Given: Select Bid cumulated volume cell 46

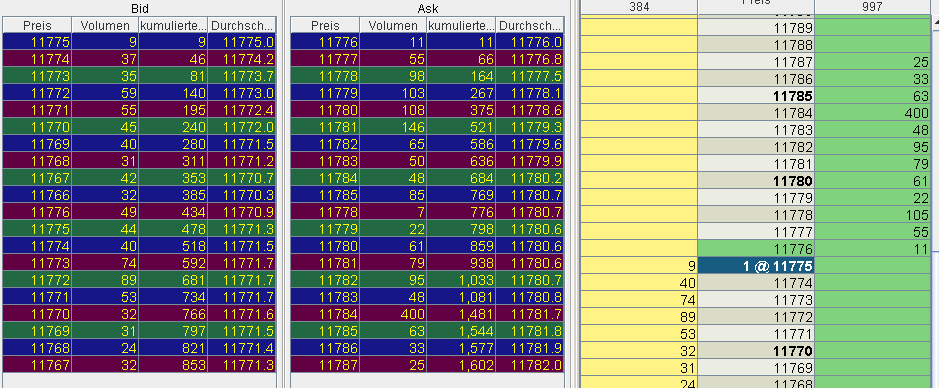Looking at the screenshot, I should click(x=173, y=59).
